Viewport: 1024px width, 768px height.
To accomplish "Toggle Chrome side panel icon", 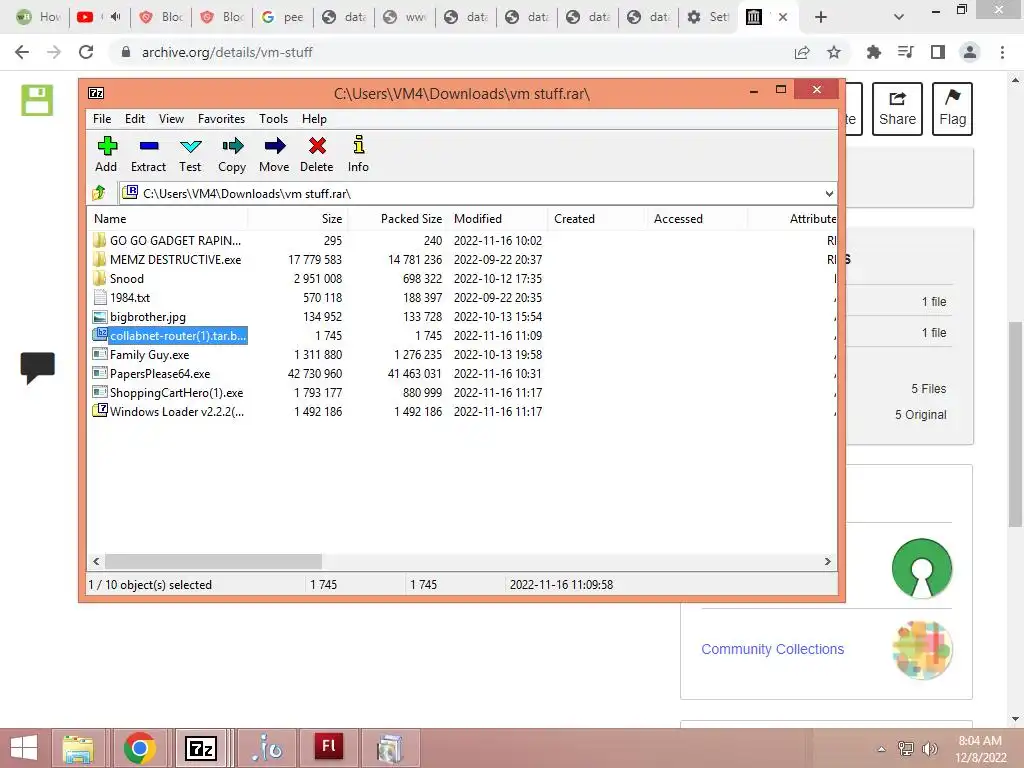I will click(938, 52).
